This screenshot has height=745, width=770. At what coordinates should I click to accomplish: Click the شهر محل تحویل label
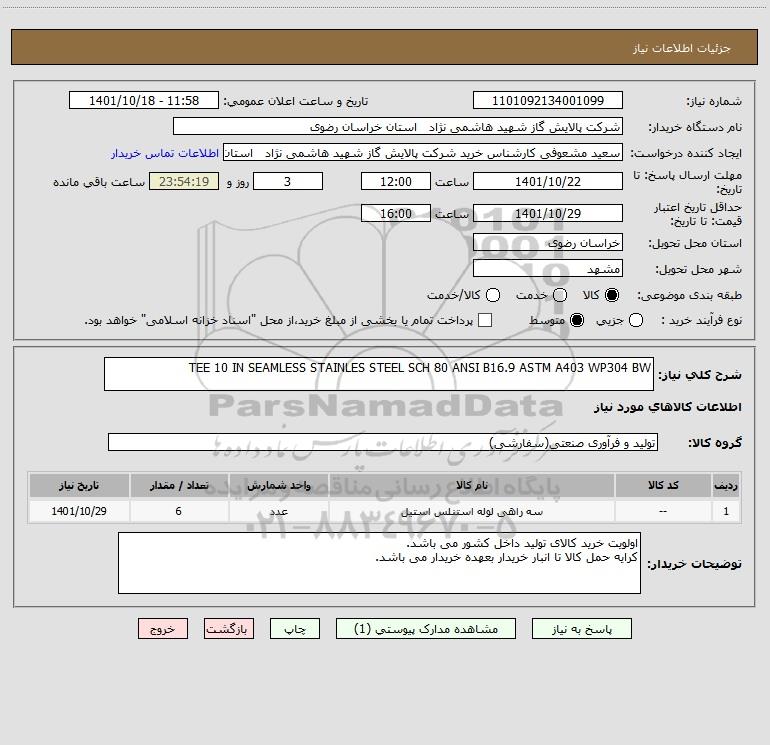pyautogui.click(x=699, y=269)
